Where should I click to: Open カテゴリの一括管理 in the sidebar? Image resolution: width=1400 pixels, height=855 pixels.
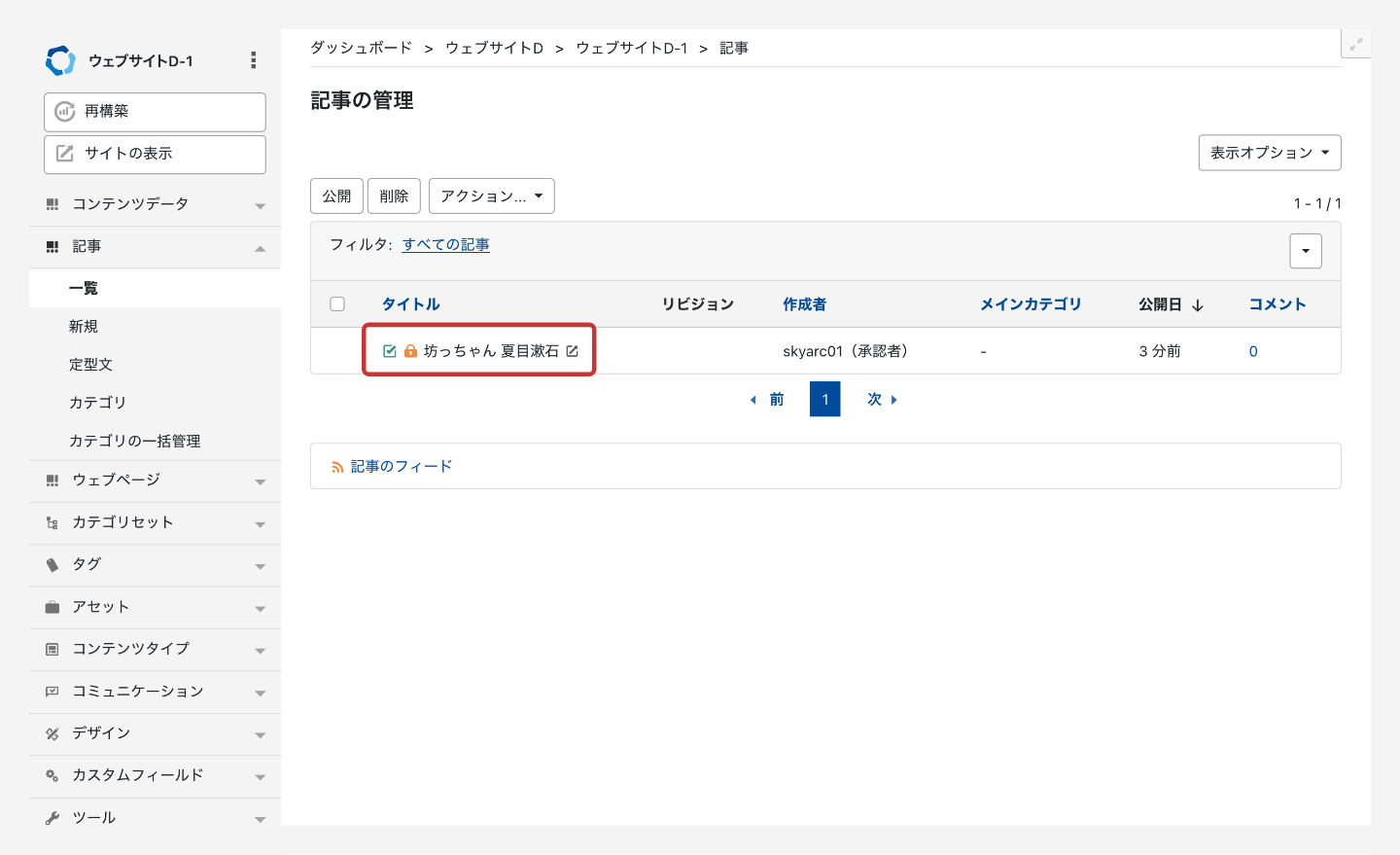(x=134, y=442)
